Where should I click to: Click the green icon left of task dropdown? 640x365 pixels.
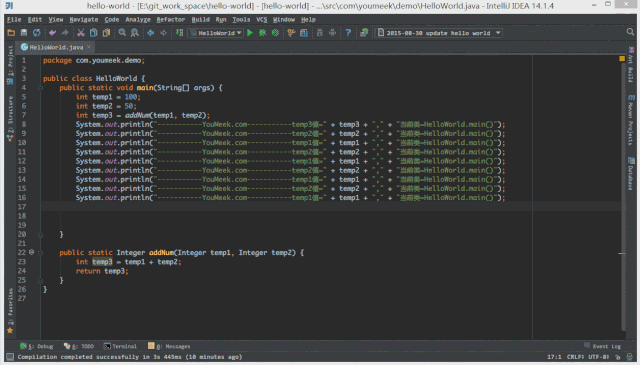364,33
